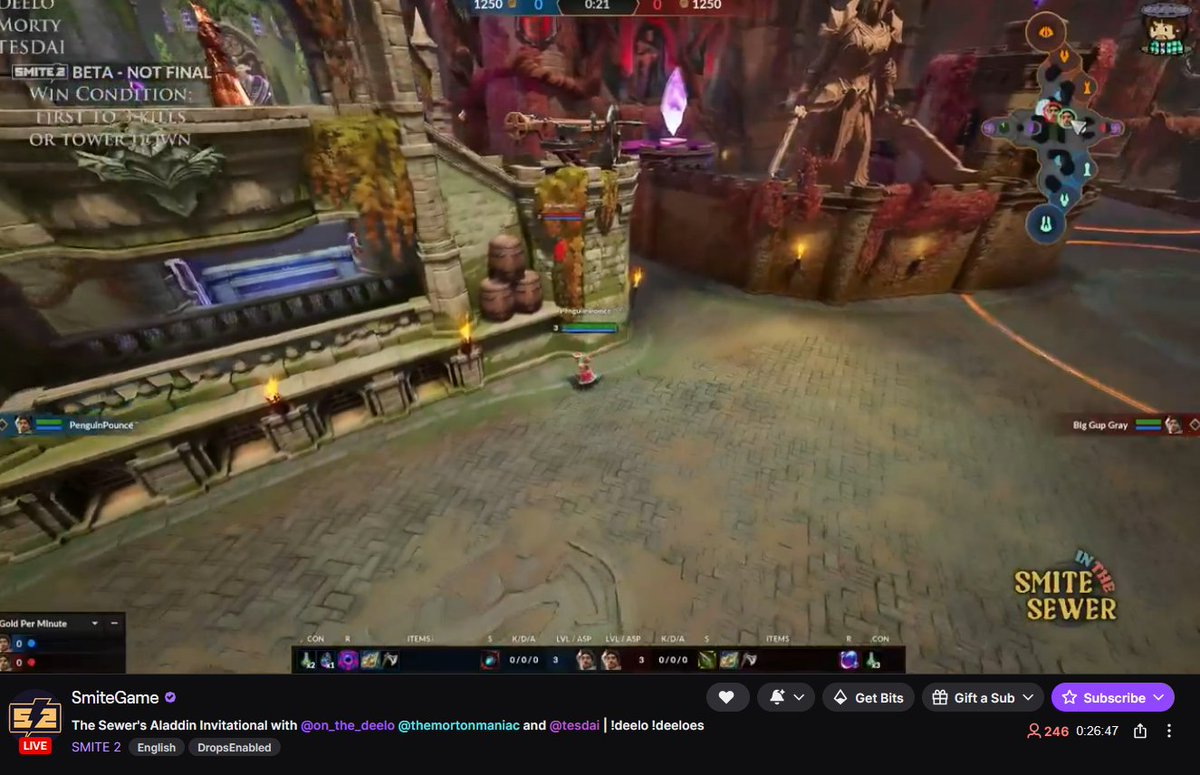The width and height of the screenshot is (1200, 775).
Task: Click the star icon inside the Subscribe button
Action: click(1070, 697)
